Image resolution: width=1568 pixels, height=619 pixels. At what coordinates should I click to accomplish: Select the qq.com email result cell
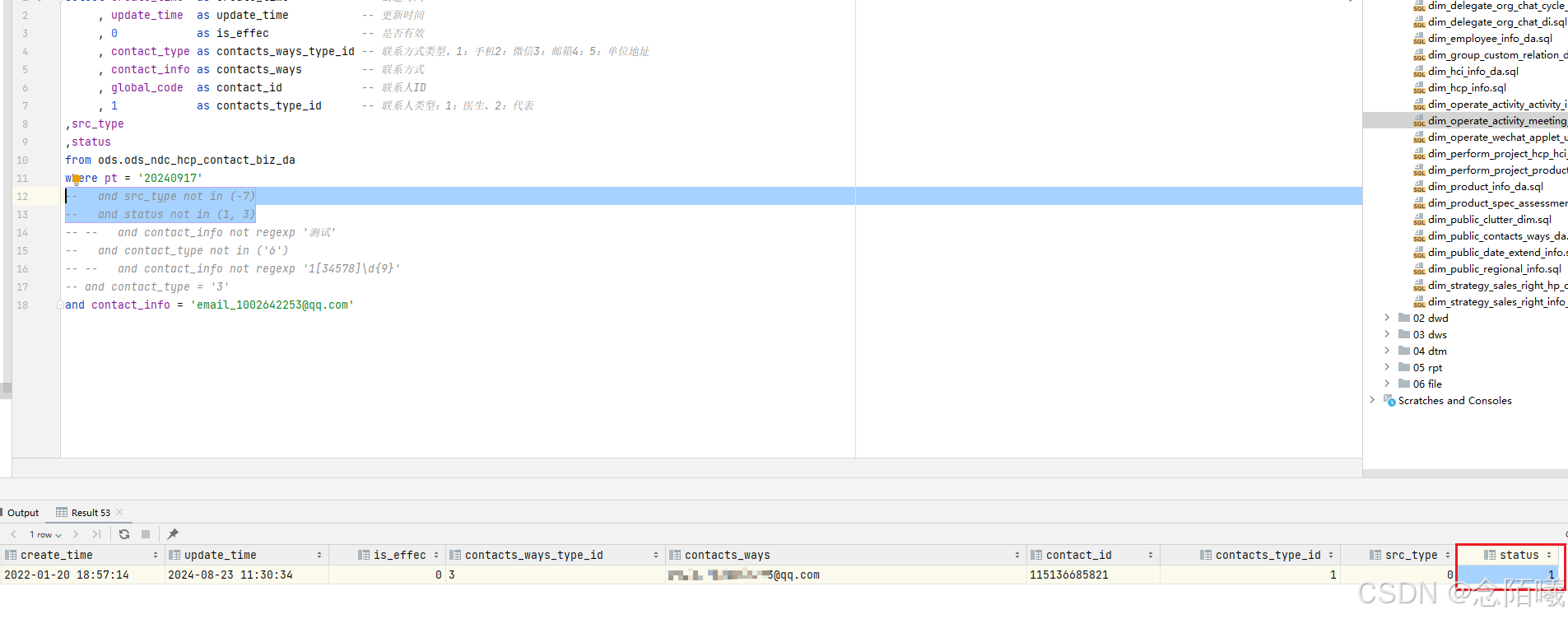(846, 575)
